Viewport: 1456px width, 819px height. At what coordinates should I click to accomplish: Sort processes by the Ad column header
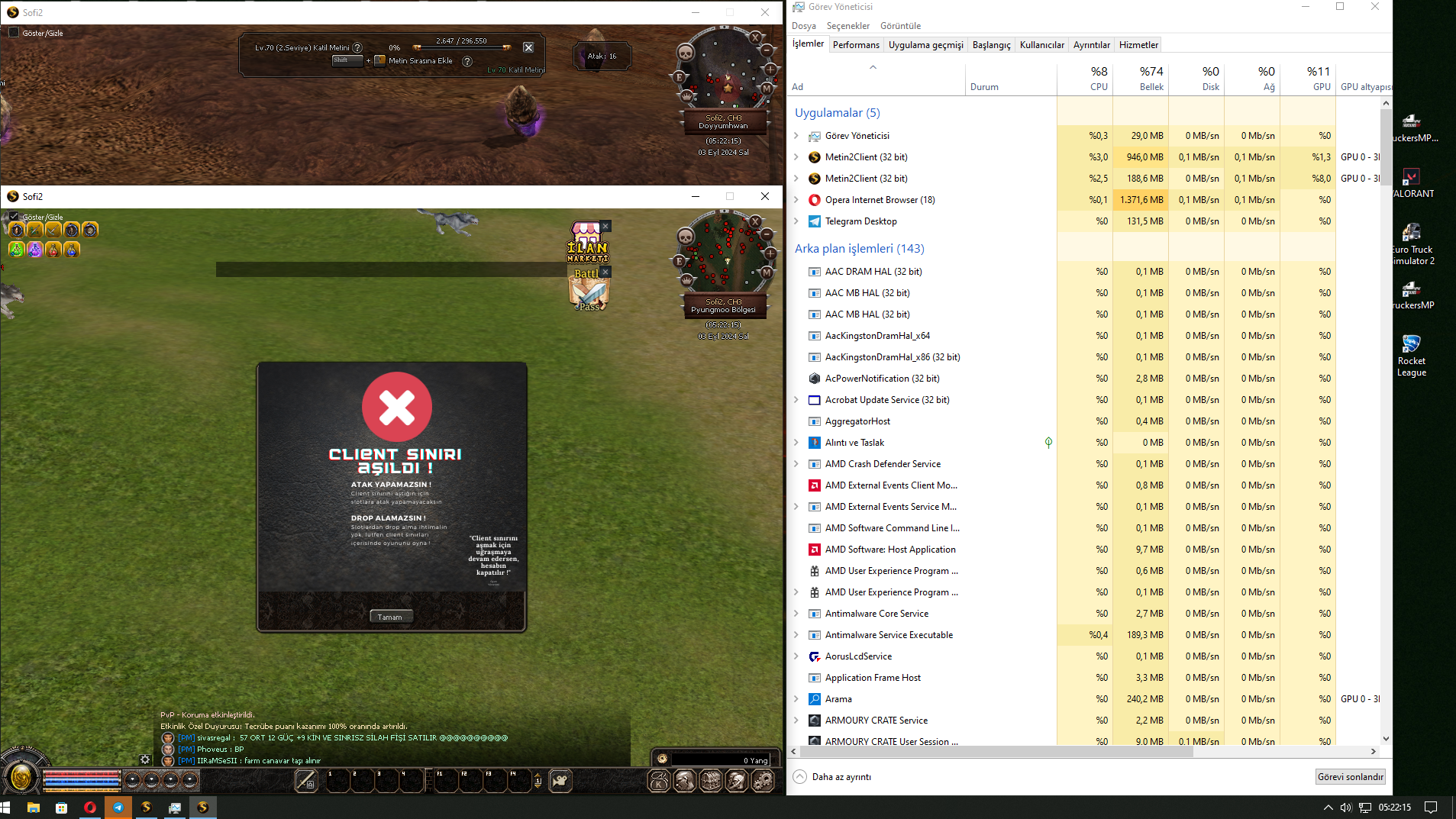[877, 79]
